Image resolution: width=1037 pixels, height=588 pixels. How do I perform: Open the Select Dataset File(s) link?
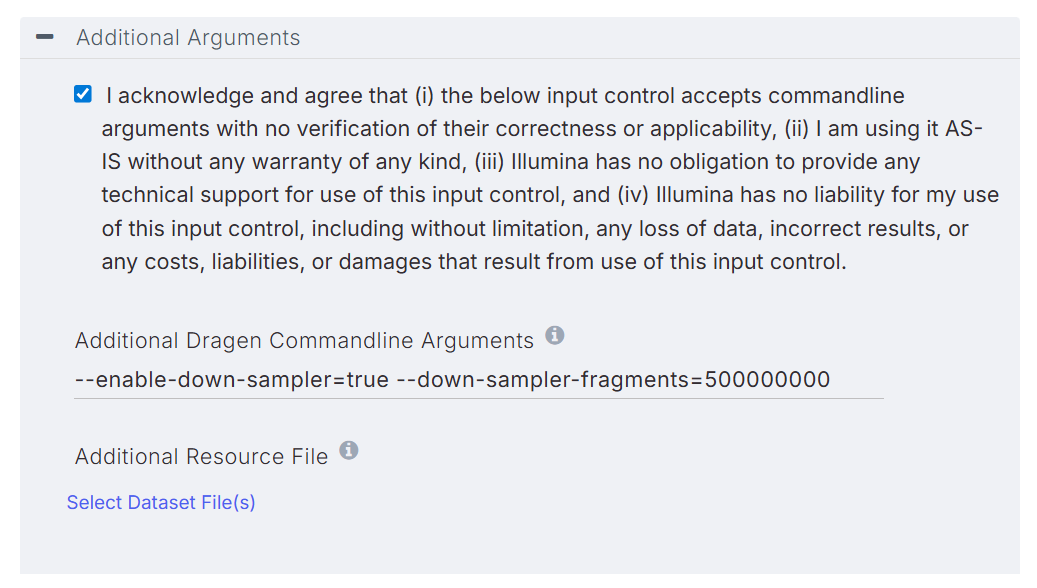[161, 502]
